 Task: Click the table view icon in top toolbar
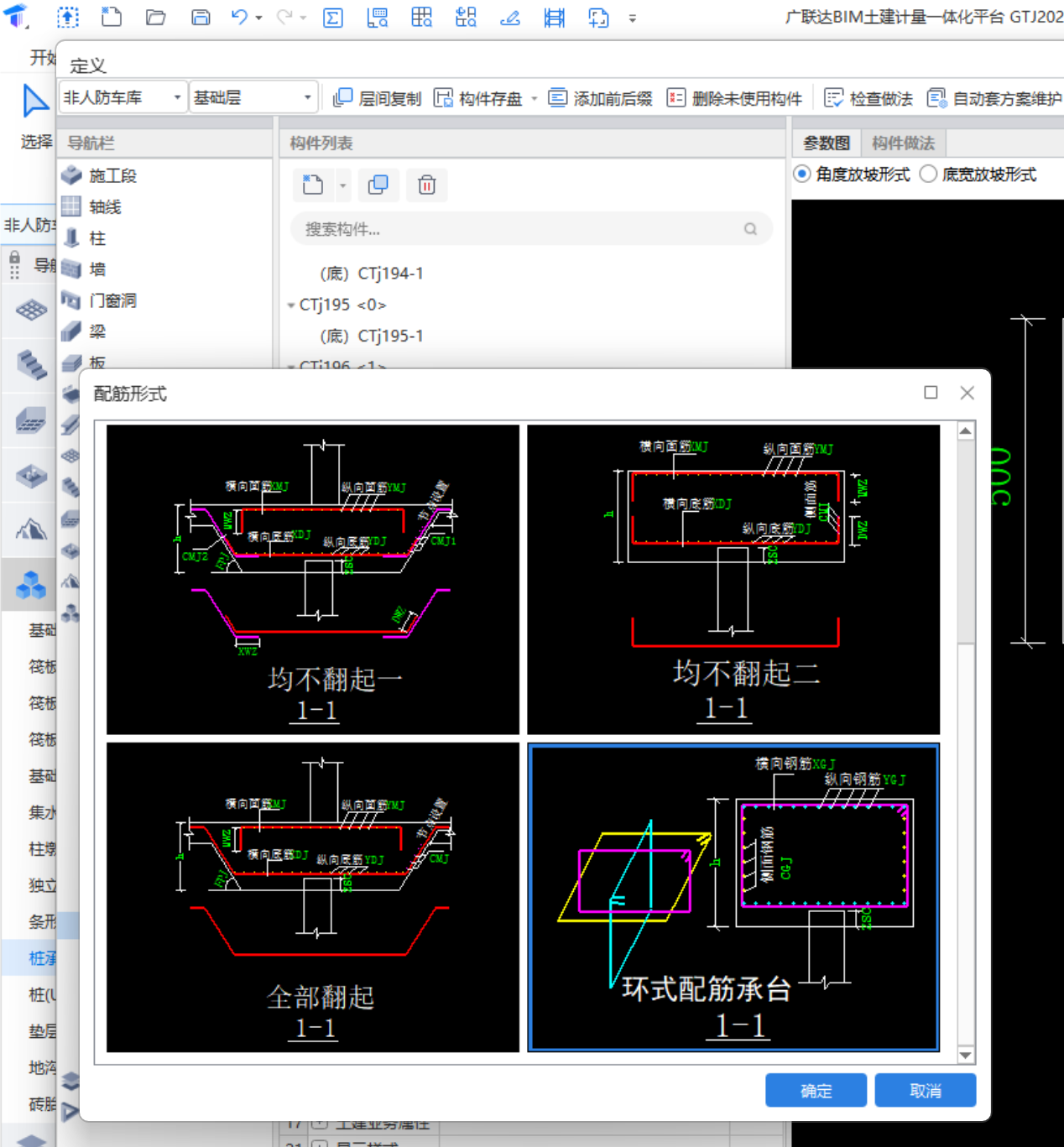[422, 17]
